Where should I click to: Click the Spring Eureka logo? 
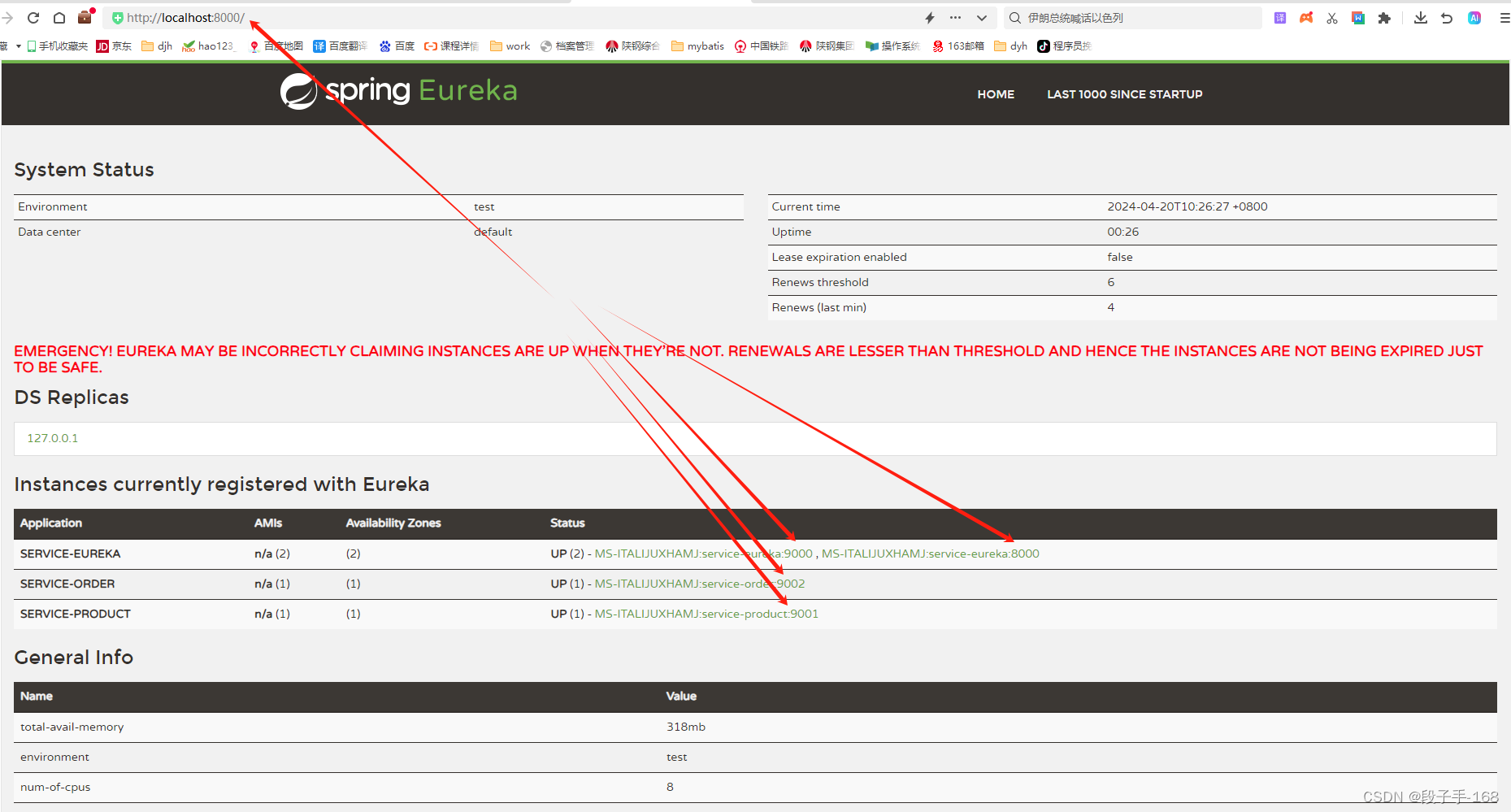click(x=398, y=91)
